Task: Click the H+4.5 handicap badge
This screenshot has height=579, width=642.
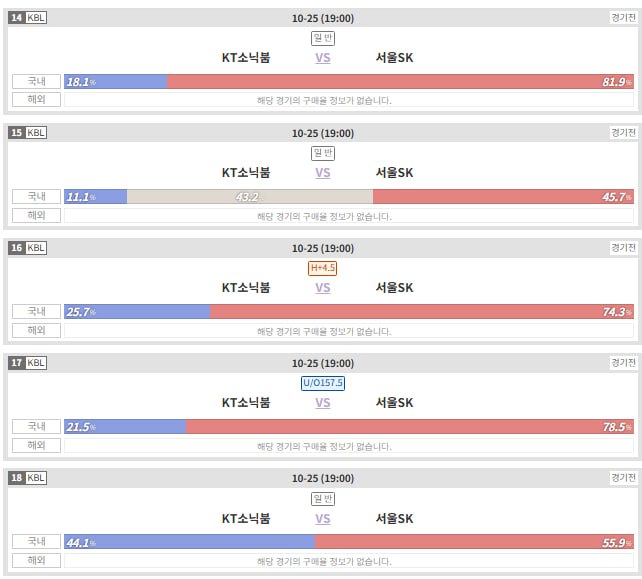Action: tap(323, 268)
